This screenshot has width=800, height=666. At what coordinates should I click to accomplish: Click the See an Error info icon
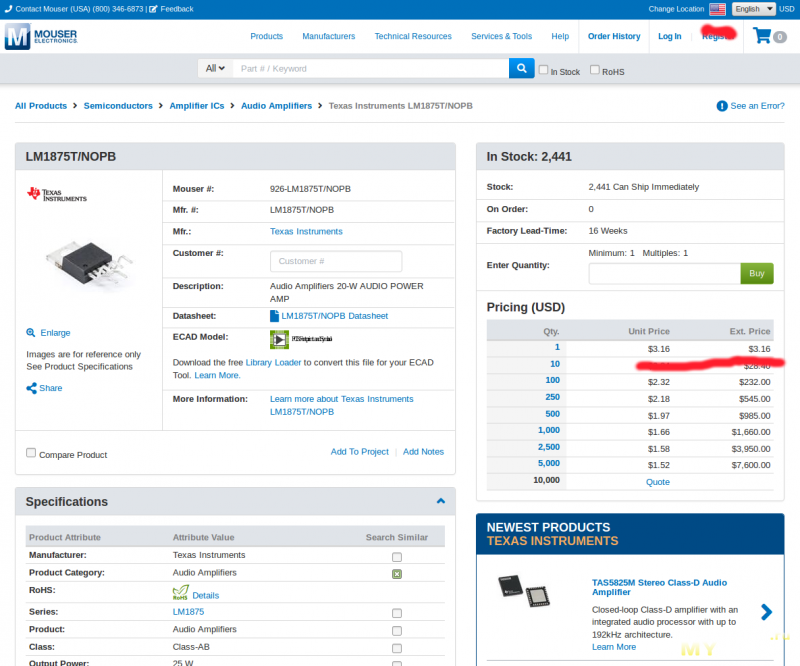click(721, 106)
